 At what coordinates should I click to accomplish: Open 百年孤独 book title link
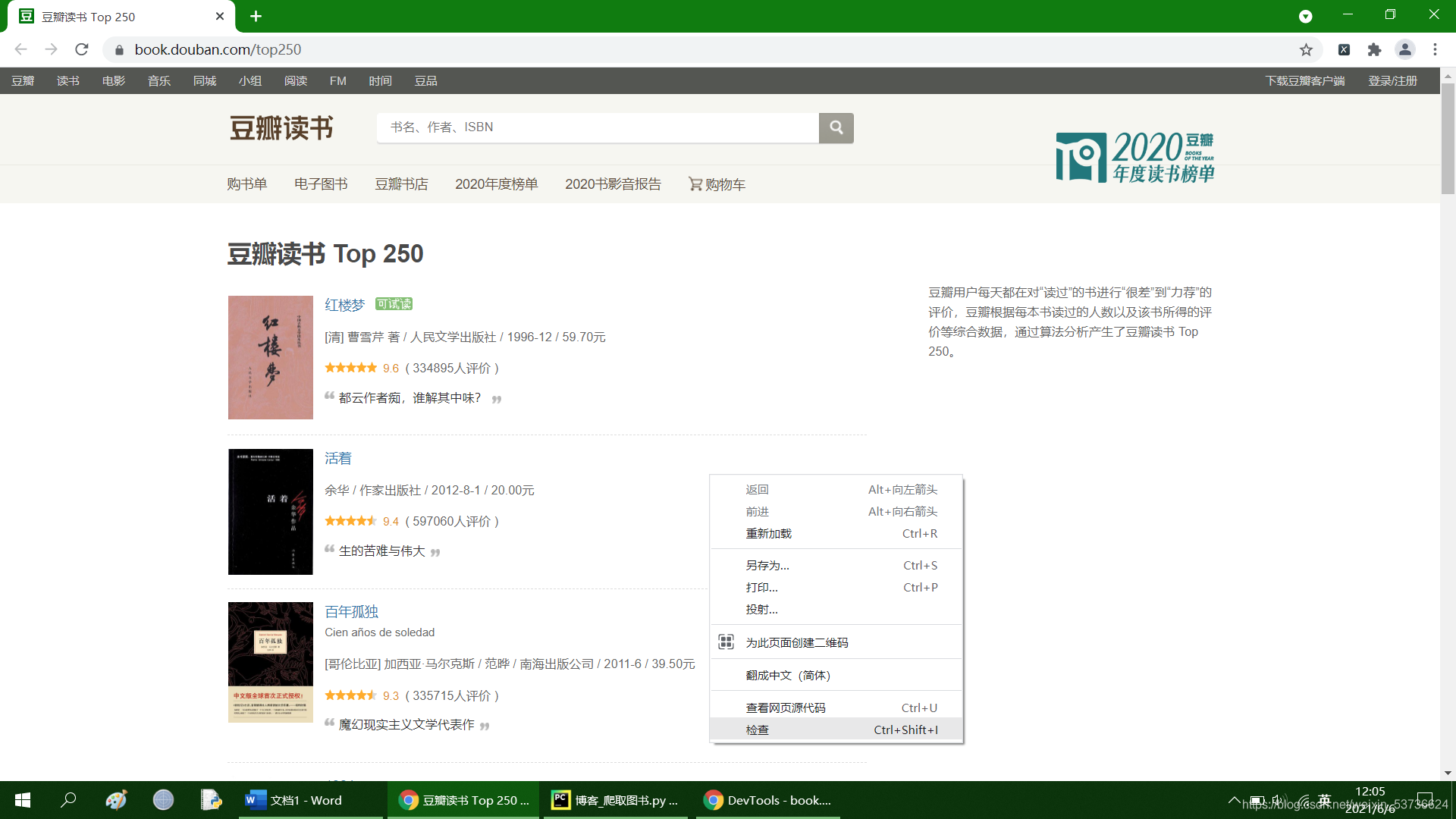tap(352, 611)
